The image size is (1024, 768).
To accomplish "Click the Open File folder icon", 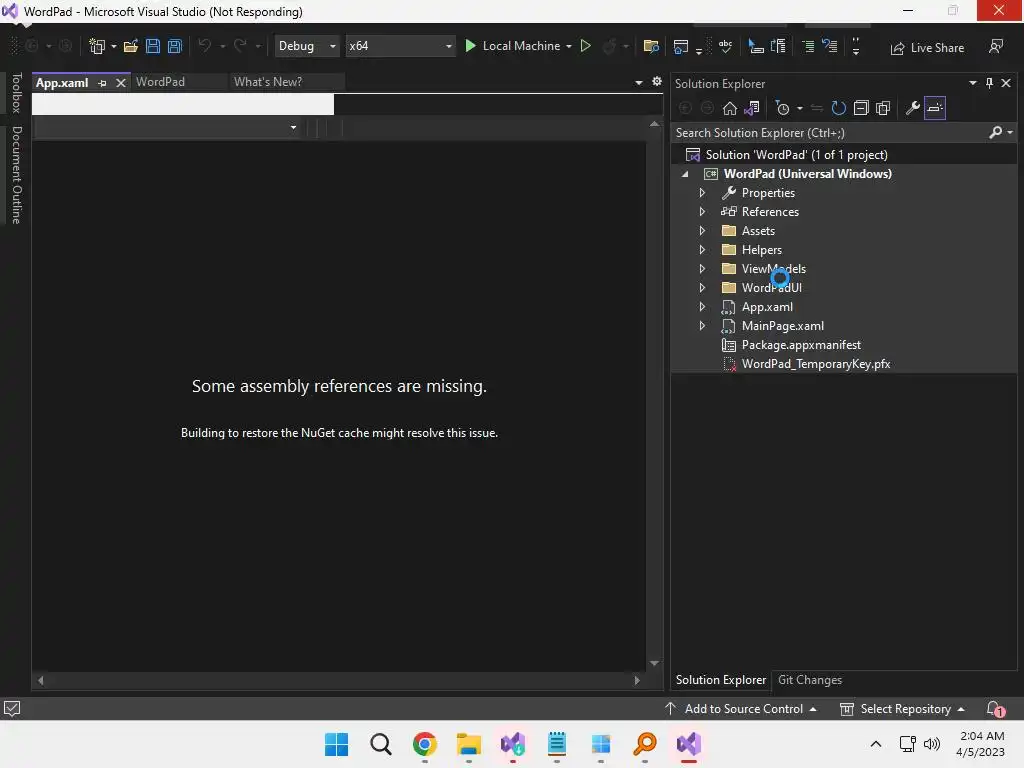I will pos(131,46).
